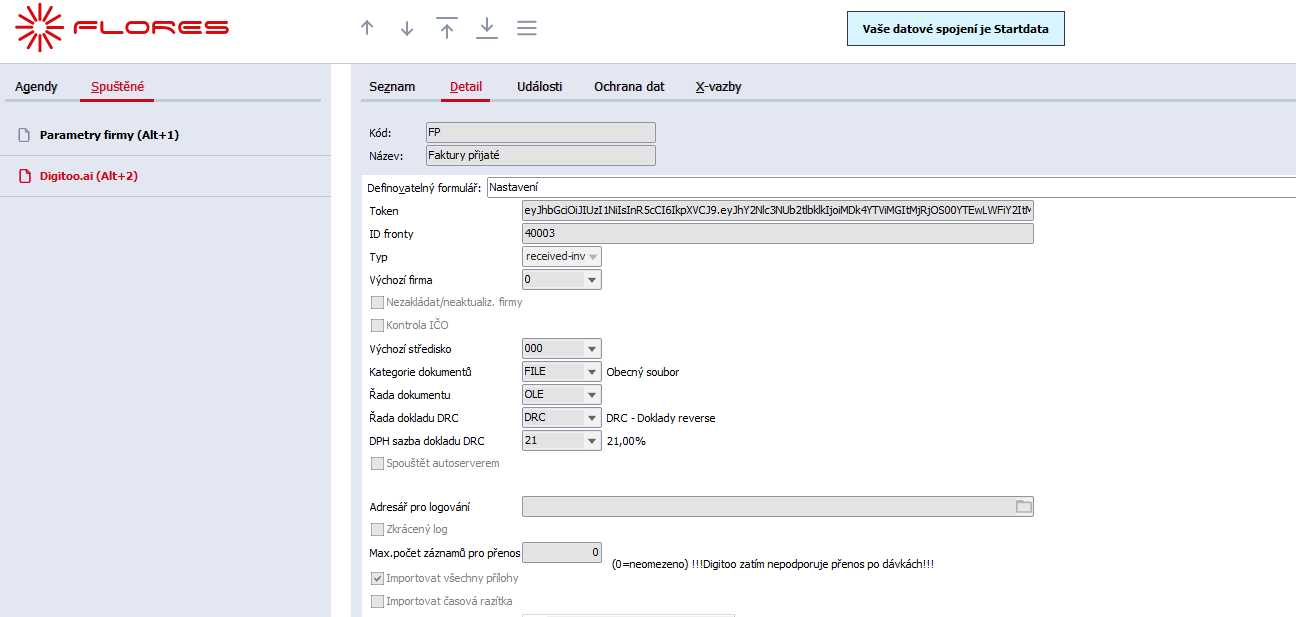Jump to first record arrow icon

[447, 28]
